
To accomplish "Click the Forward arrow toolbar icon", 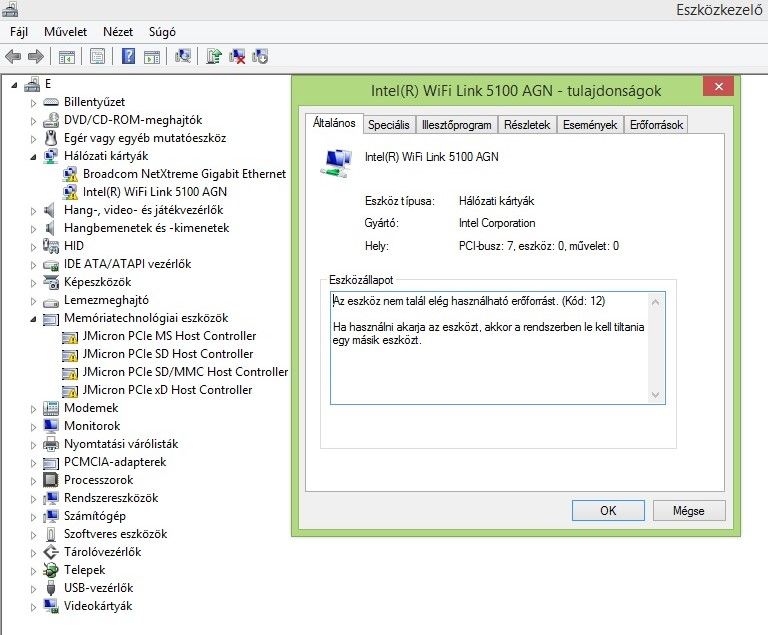I will pyautogui.click(x=36, y=56).
